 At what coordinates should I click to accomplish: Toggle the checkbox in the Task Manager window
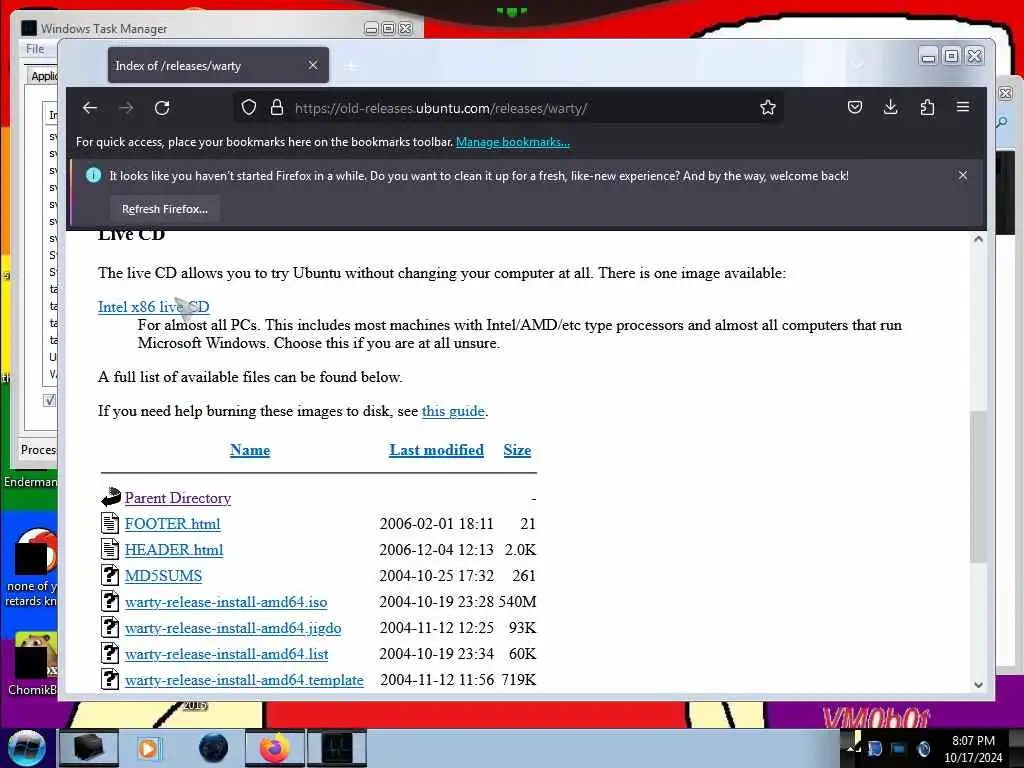(50, 400)
